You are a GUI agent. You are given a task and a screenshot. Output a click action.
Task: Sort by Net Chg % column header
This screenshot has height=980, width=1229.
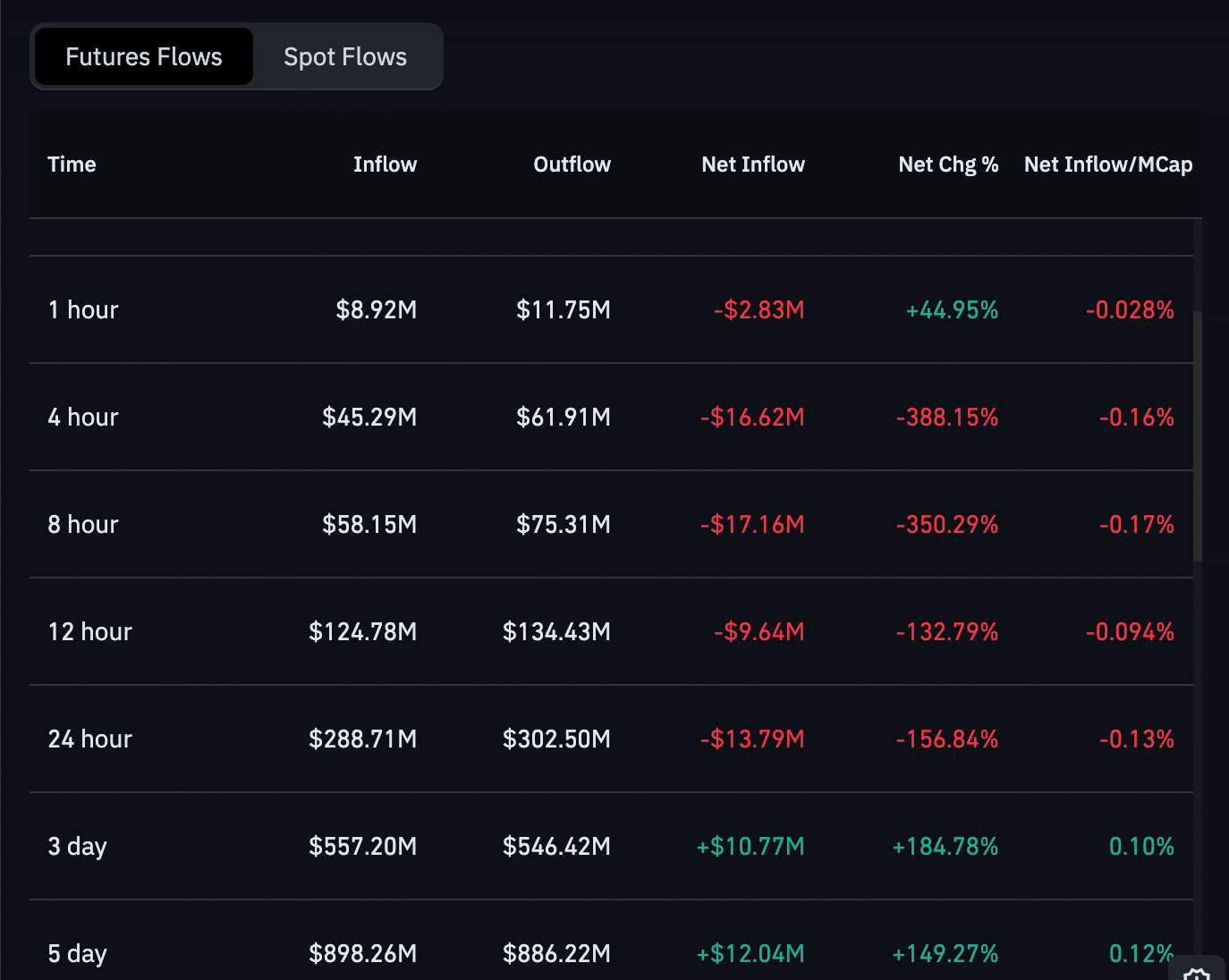948,165
